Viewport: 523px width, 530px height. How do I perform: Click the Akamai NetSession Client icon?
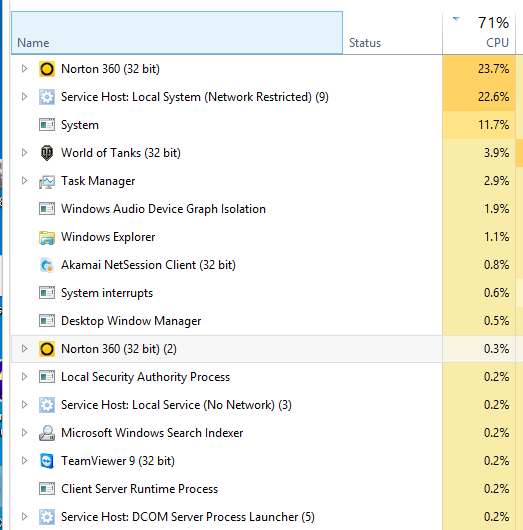tap(47, 265)
